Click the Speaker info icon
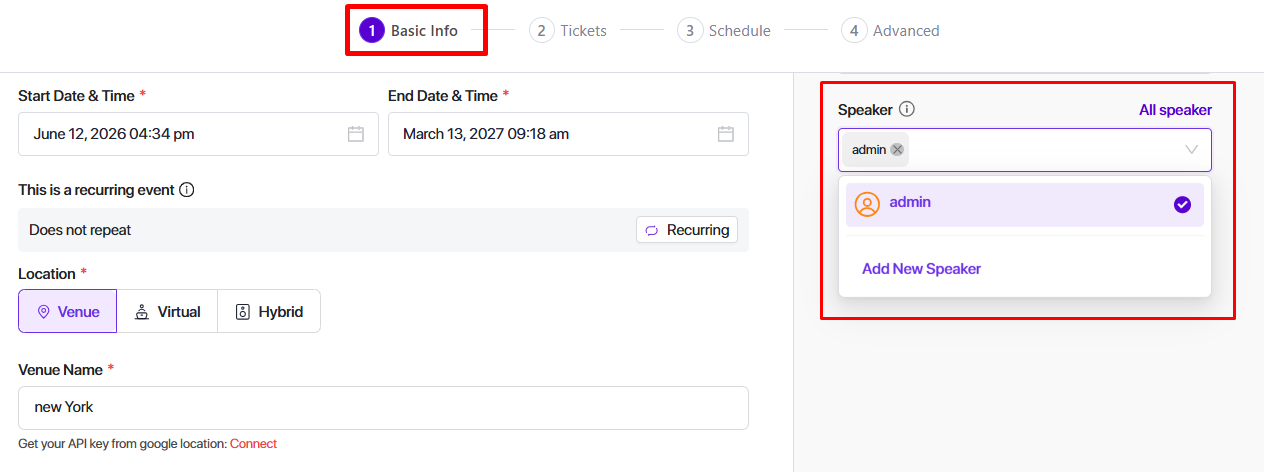Screen dimensions: 1264x472 click(907, 110)
